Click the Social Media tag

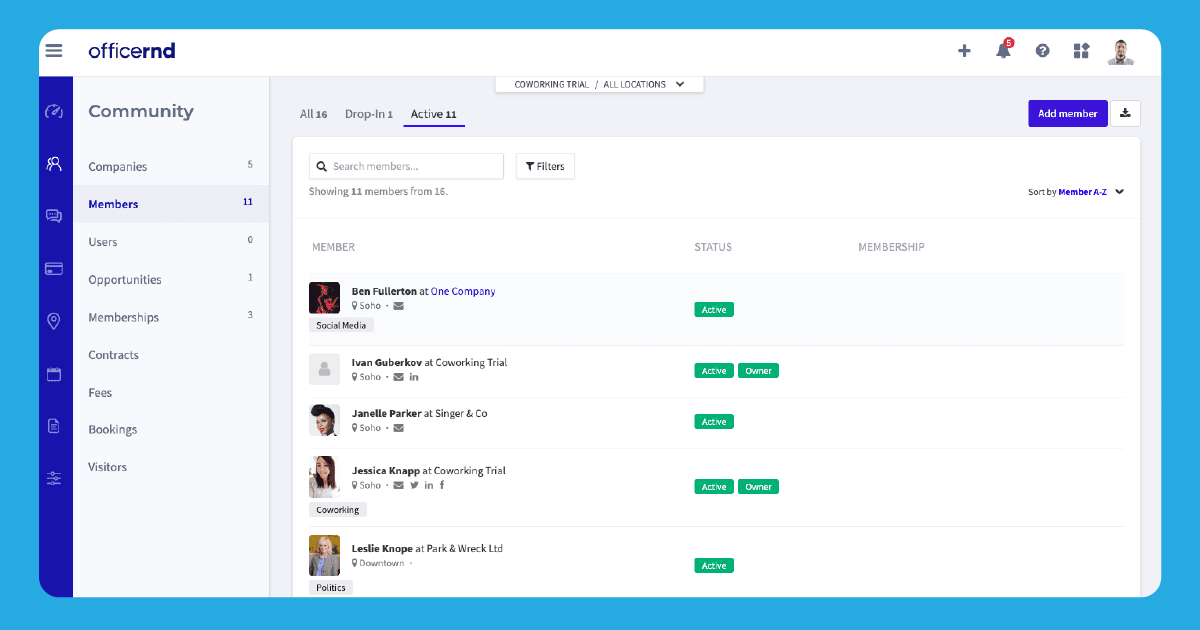(341, 325)
